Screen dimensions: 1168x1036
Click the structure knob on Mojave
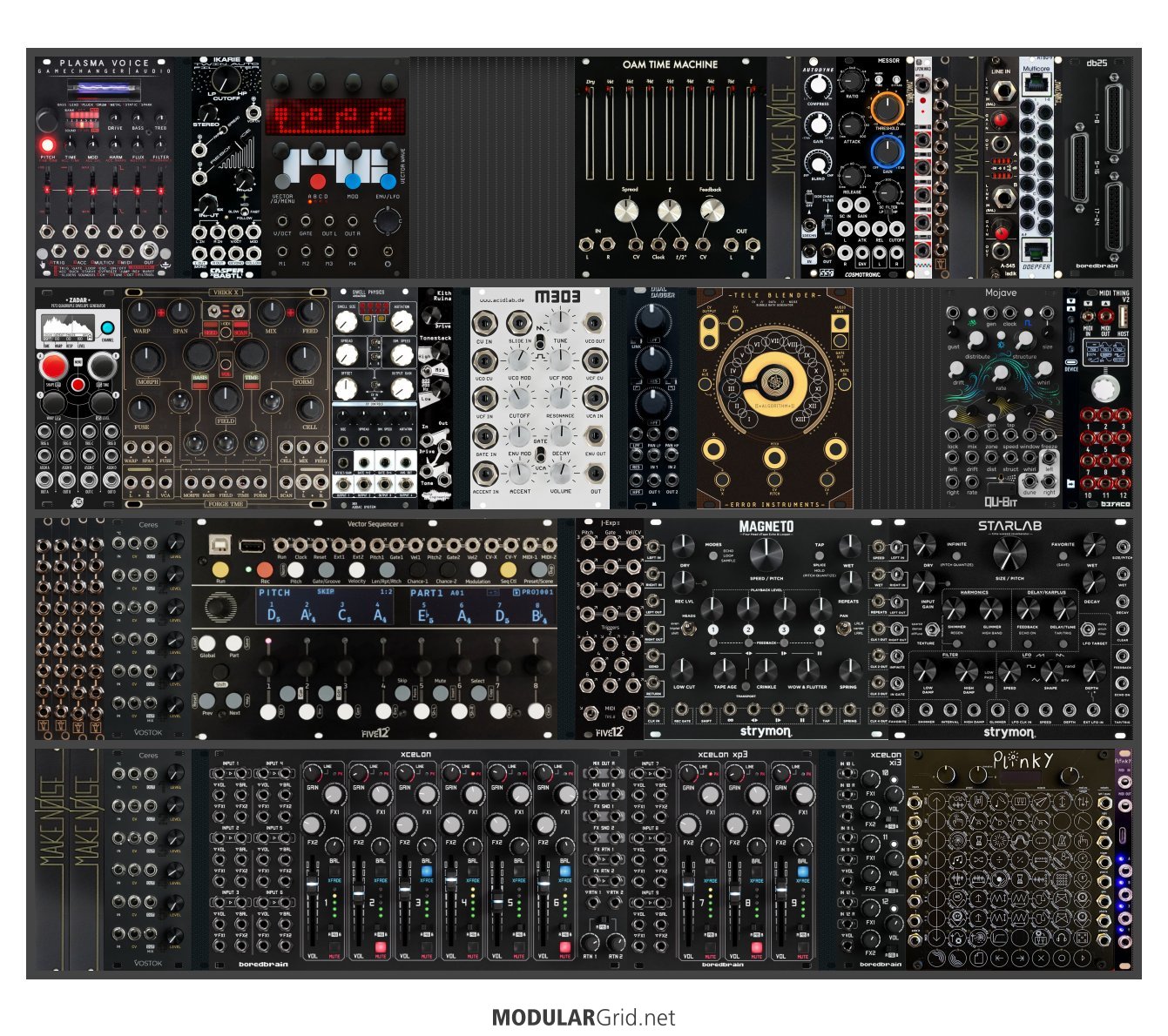(x=1023, y=338)
